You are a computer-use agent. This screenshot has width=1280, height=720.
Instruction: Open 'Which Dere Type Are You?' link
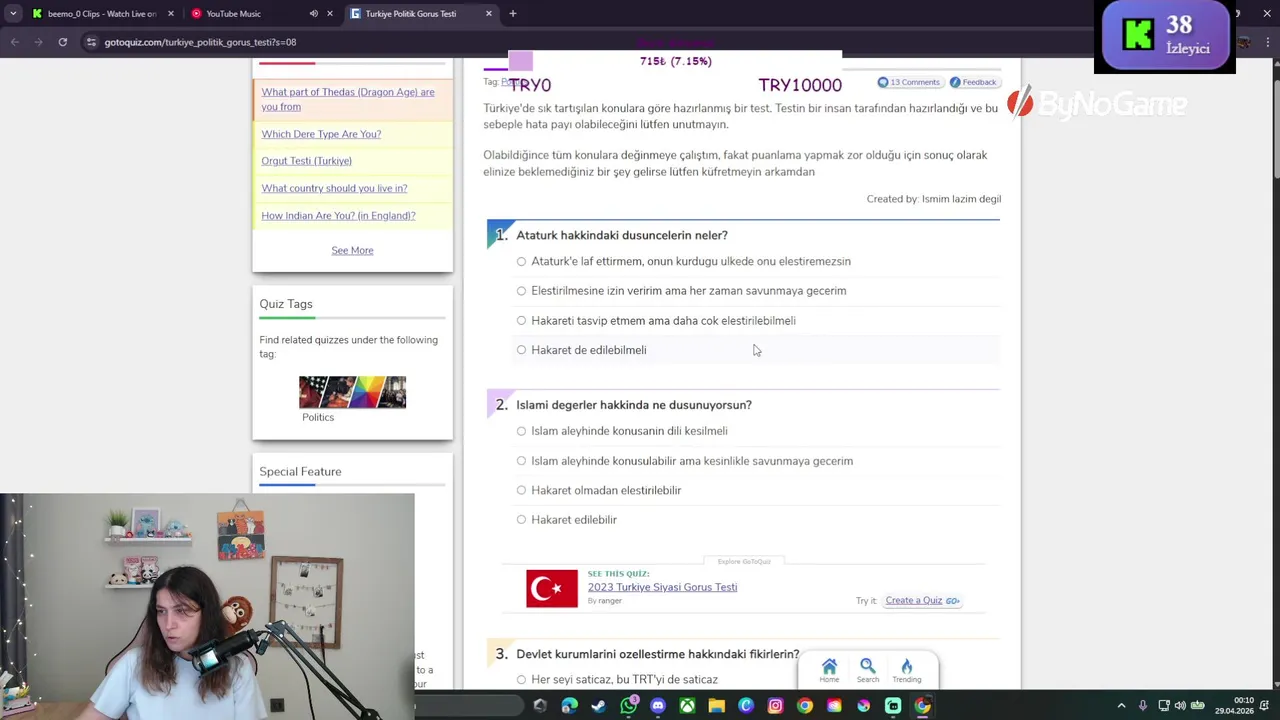(x=321, y=134)
